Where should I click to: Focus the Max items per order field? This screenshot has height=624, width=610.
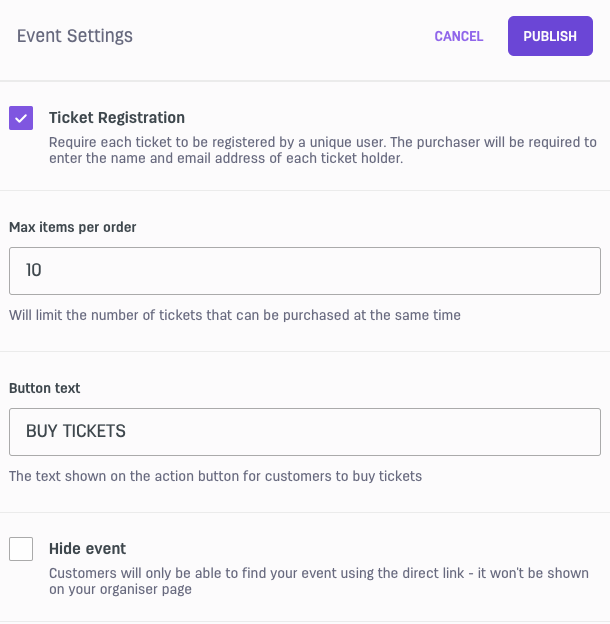tap(305, 271)
